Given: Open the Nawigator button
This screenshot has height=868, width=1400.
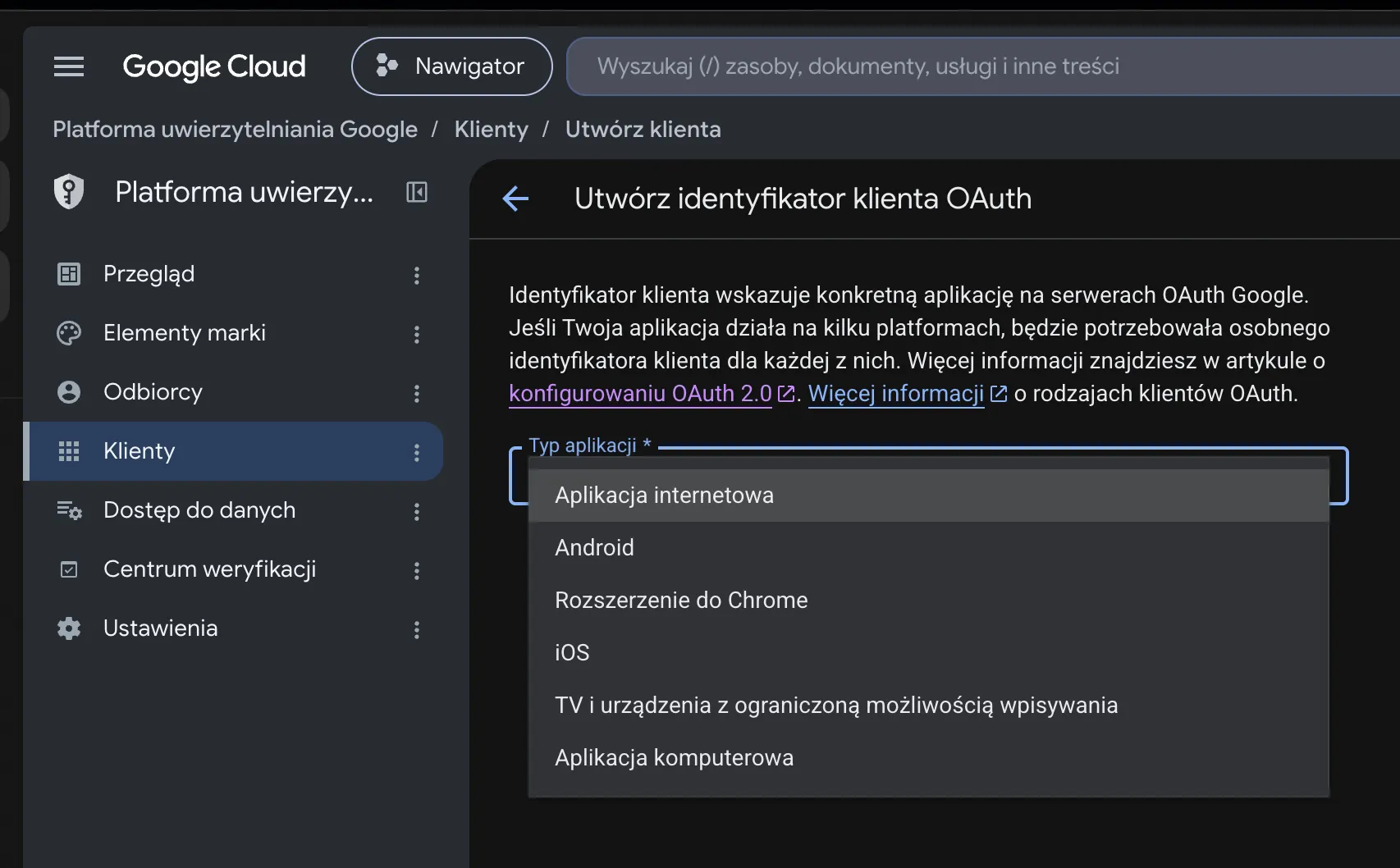Looking at the screenshot, I should [x=452, y=66].
